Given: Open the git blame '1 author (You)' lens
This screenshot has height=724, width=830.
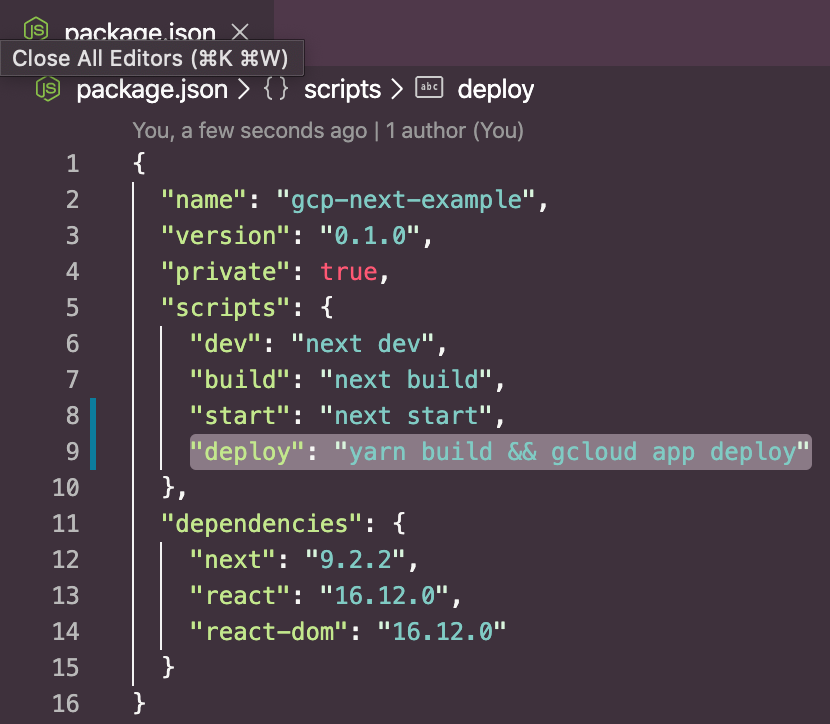Looking at the screenshot, I should pyautogui.click(x=454, y=130).
